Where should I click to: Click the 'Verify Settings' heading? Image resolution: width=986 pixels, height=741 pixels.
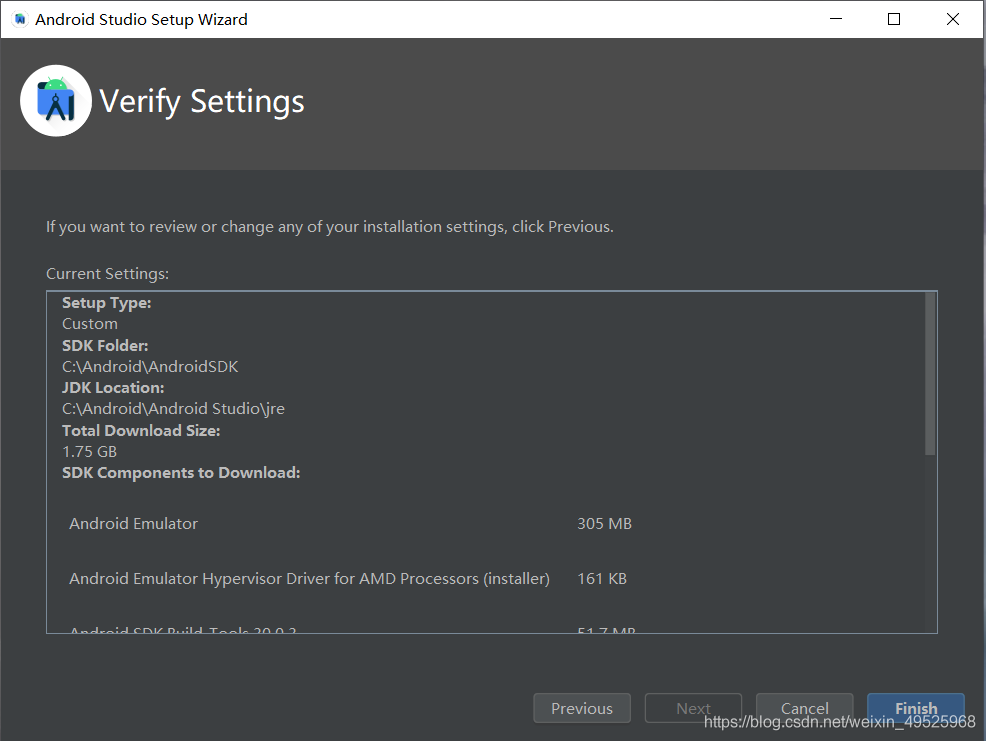[x=202, y=101]
